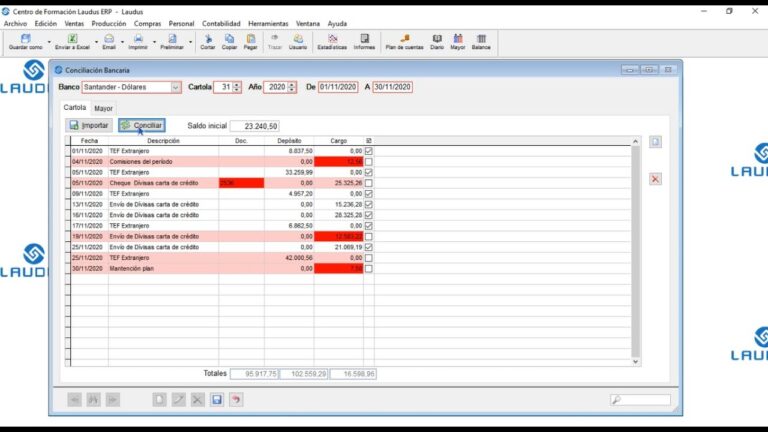Toggle the header select-all checkbox

[x=369, y=141]
